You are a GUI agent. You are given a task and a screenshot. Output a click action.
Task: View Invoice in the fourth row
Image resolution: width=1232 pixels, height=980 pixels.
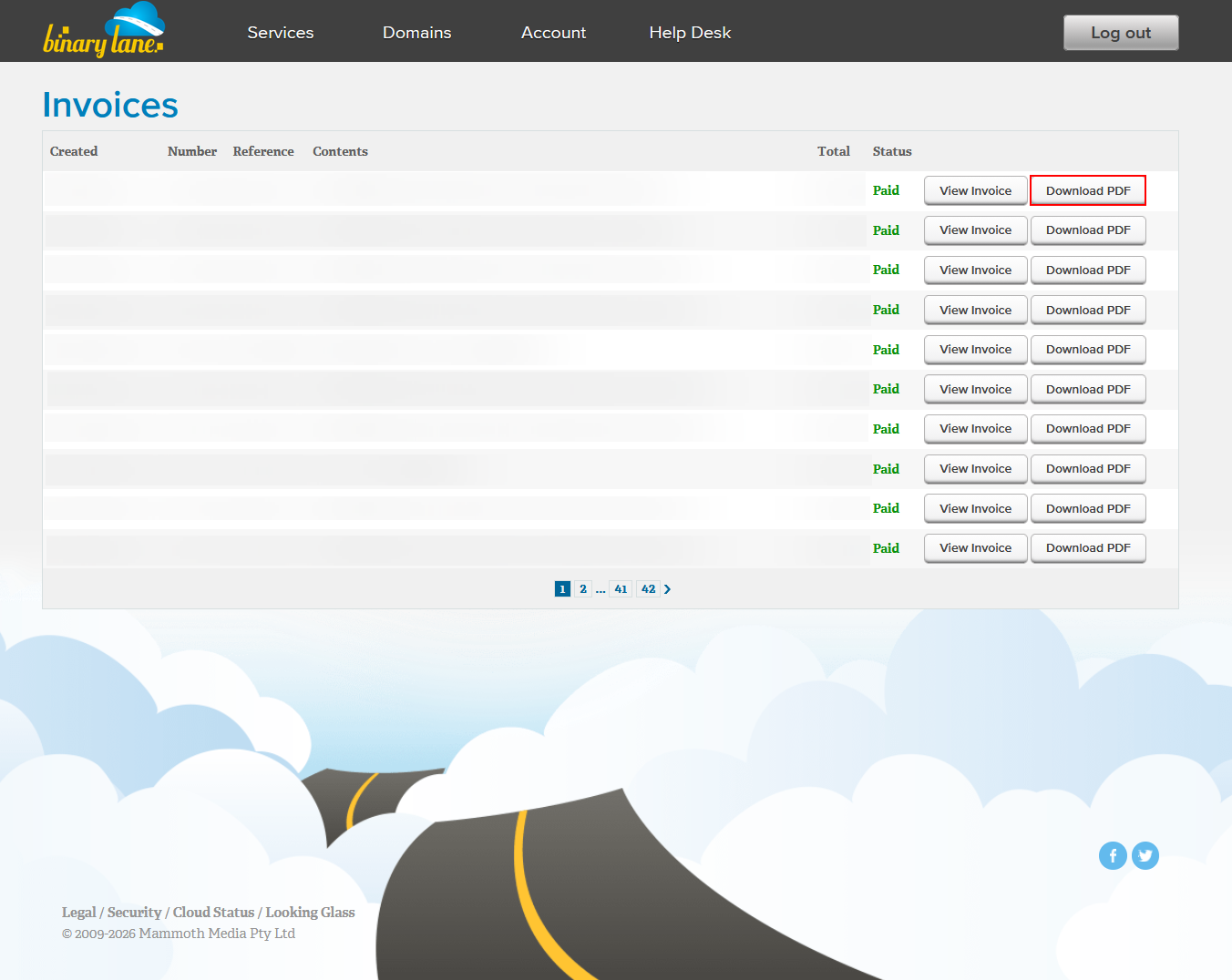tap(975, 311)
